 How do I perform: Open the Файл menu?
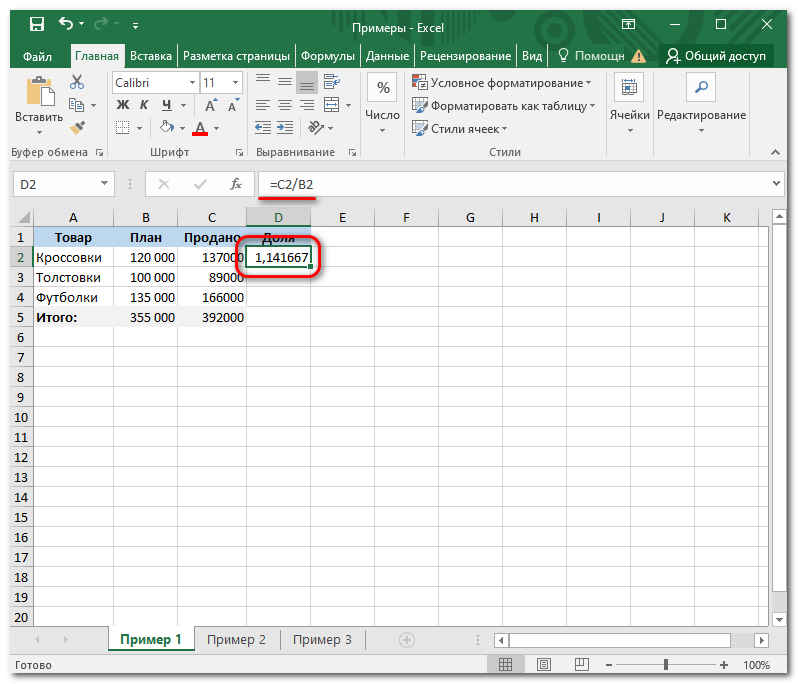pyautogui.click(x=37, y=56)
